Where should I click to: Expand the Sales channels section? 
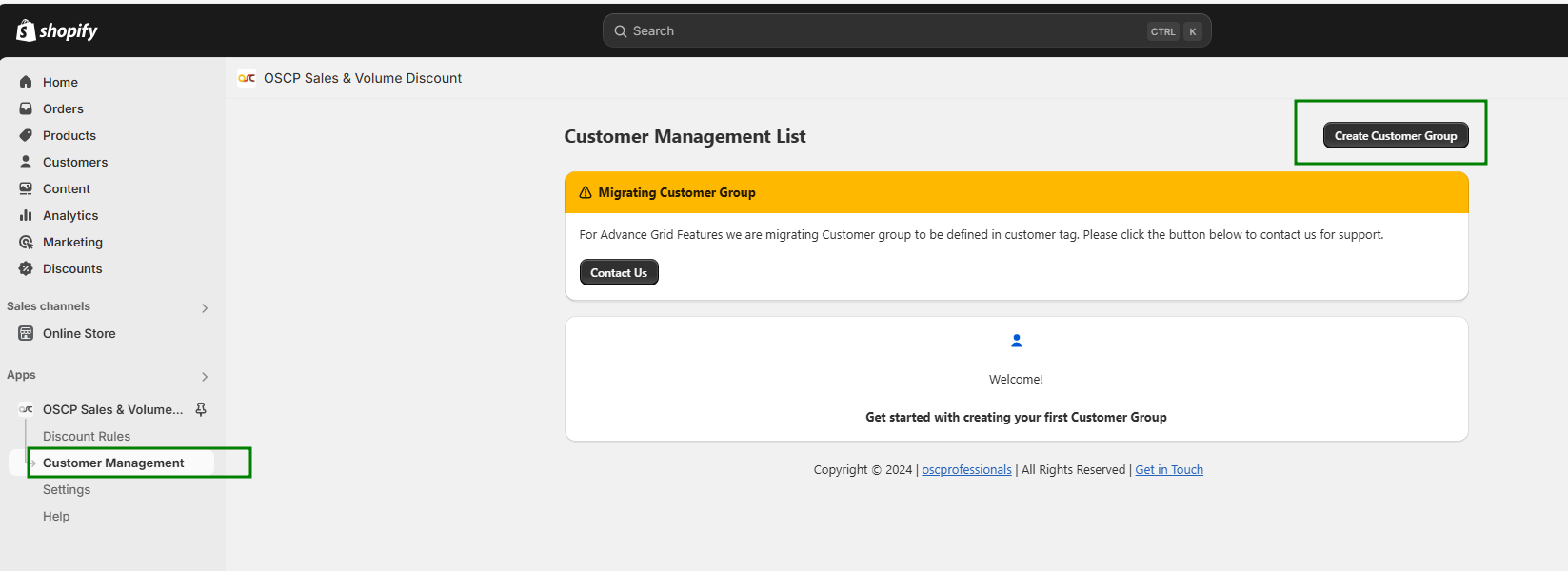[x=205, y=307]
